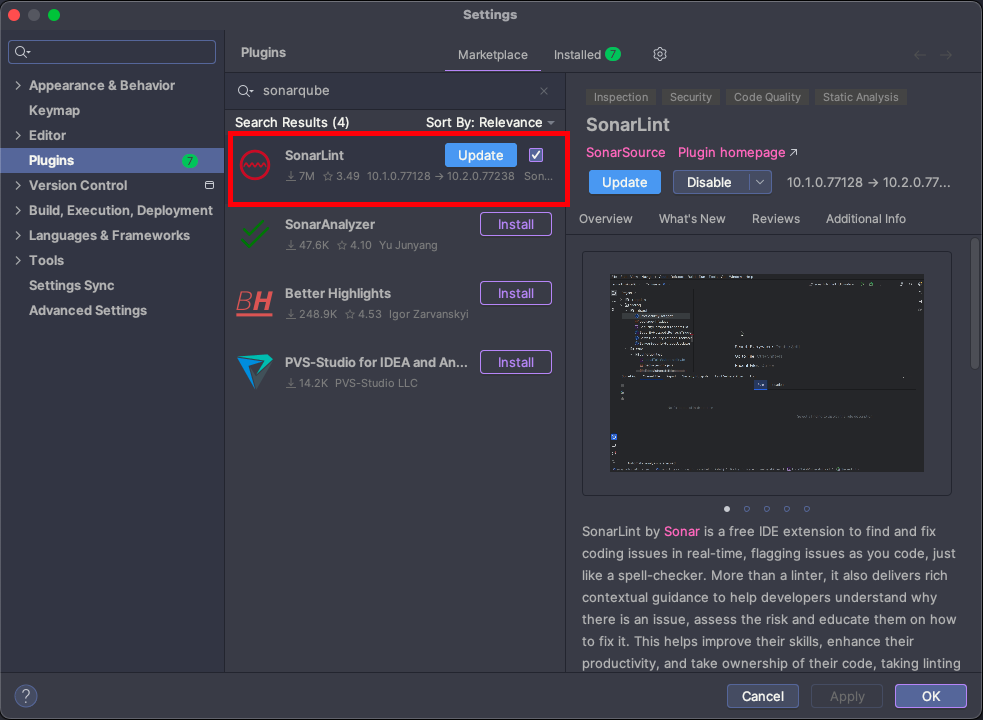Click the plugin description vertical scrollbar
Viewport: 983px width, 720px height.
975,304
